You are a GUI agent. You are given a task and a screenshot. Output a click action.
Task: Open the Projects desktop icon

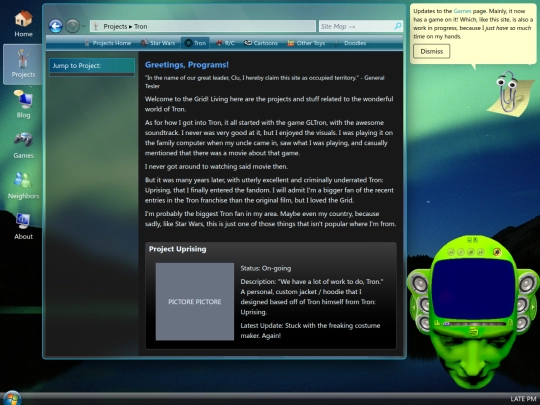pyautogui.click(x=23, y=64)
